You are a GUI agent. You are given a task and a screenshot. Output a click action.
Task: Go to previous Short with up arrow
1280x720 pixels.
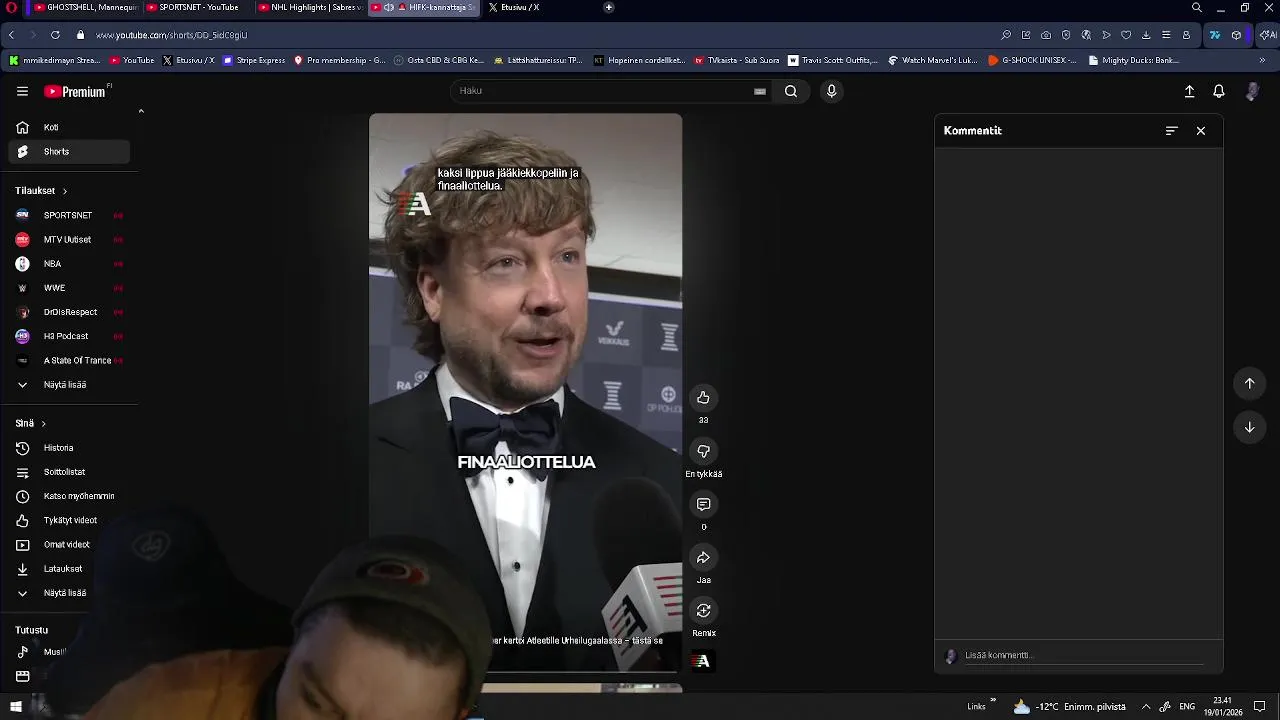click(x=1249, y=383)
